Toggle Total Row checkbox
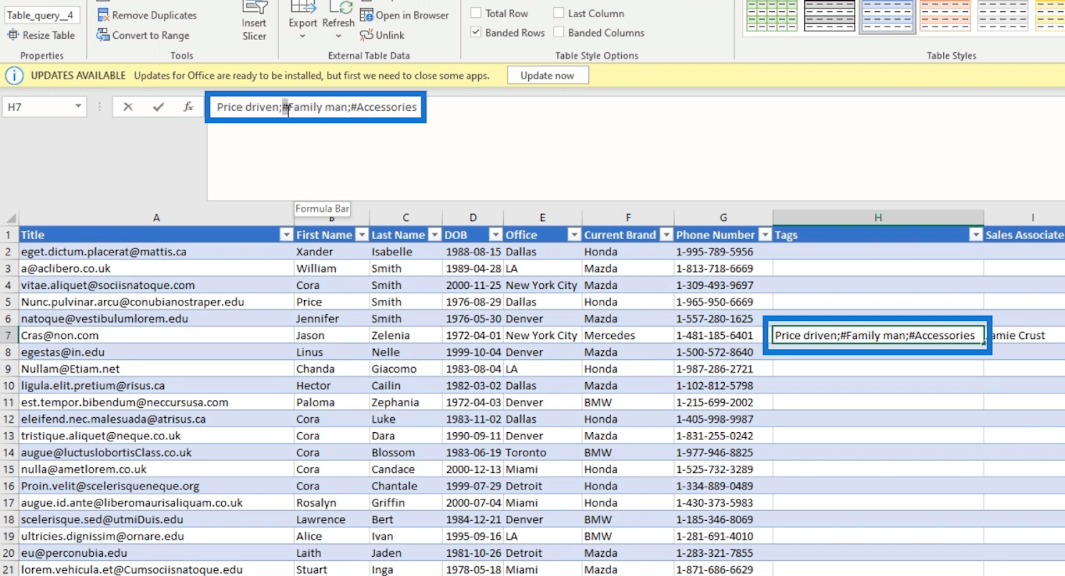 click(476, 13)
